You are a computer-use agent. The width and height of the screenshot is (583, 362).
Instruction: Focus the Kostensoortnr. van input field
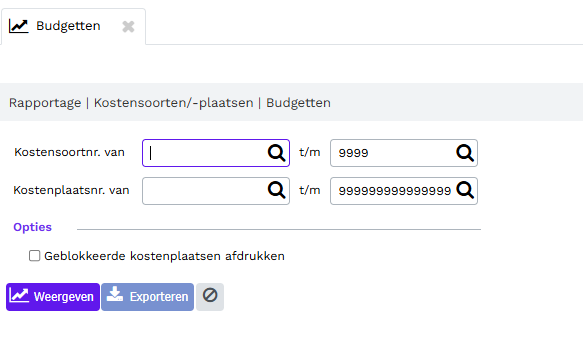pyautogui.click(x=205, y=153)
